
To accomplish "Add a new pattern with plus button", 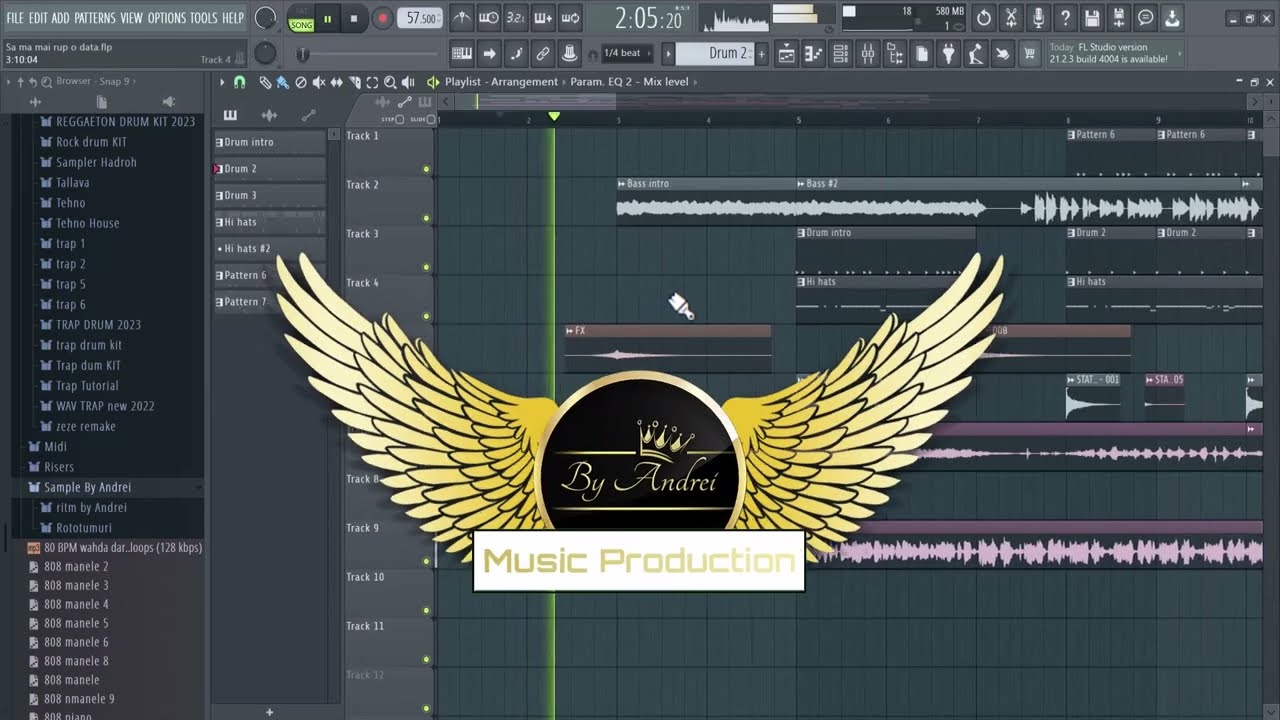I will pyautogui.click(x=762, y=54).
